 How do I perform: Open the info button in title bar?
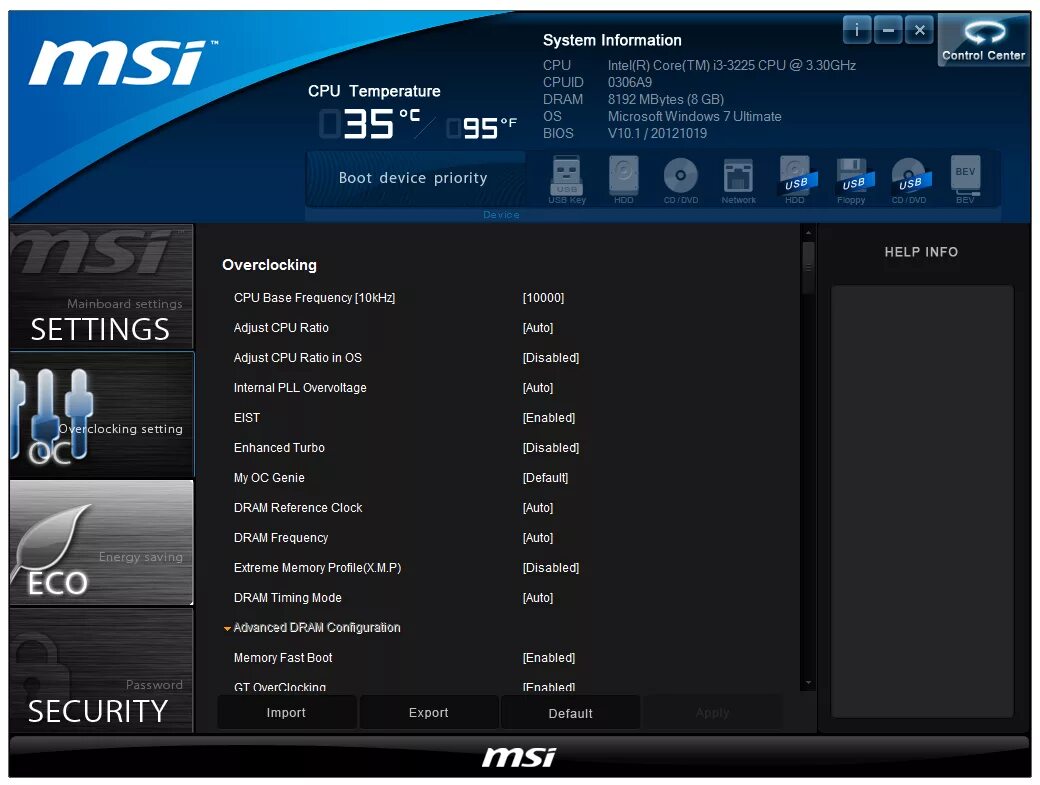[857, 30]
